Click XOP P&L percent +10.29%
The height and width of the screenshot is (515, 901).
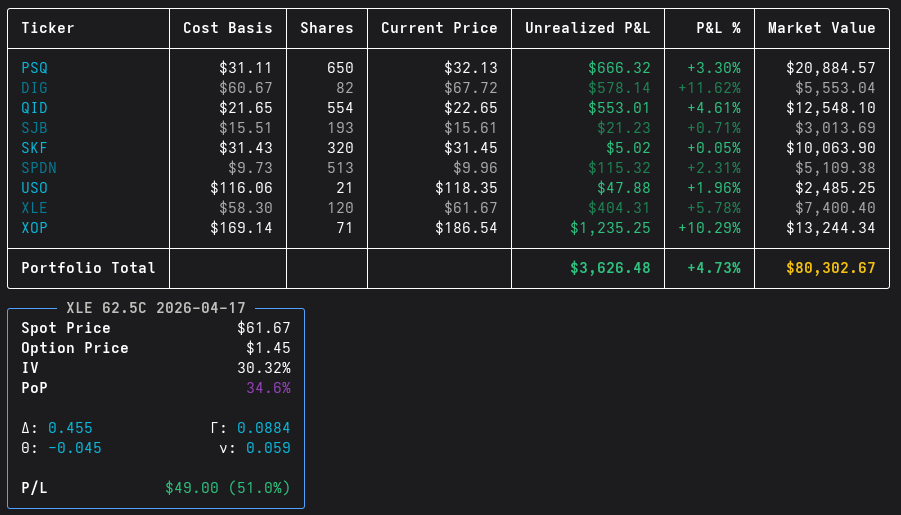click(x=710, y=228)
